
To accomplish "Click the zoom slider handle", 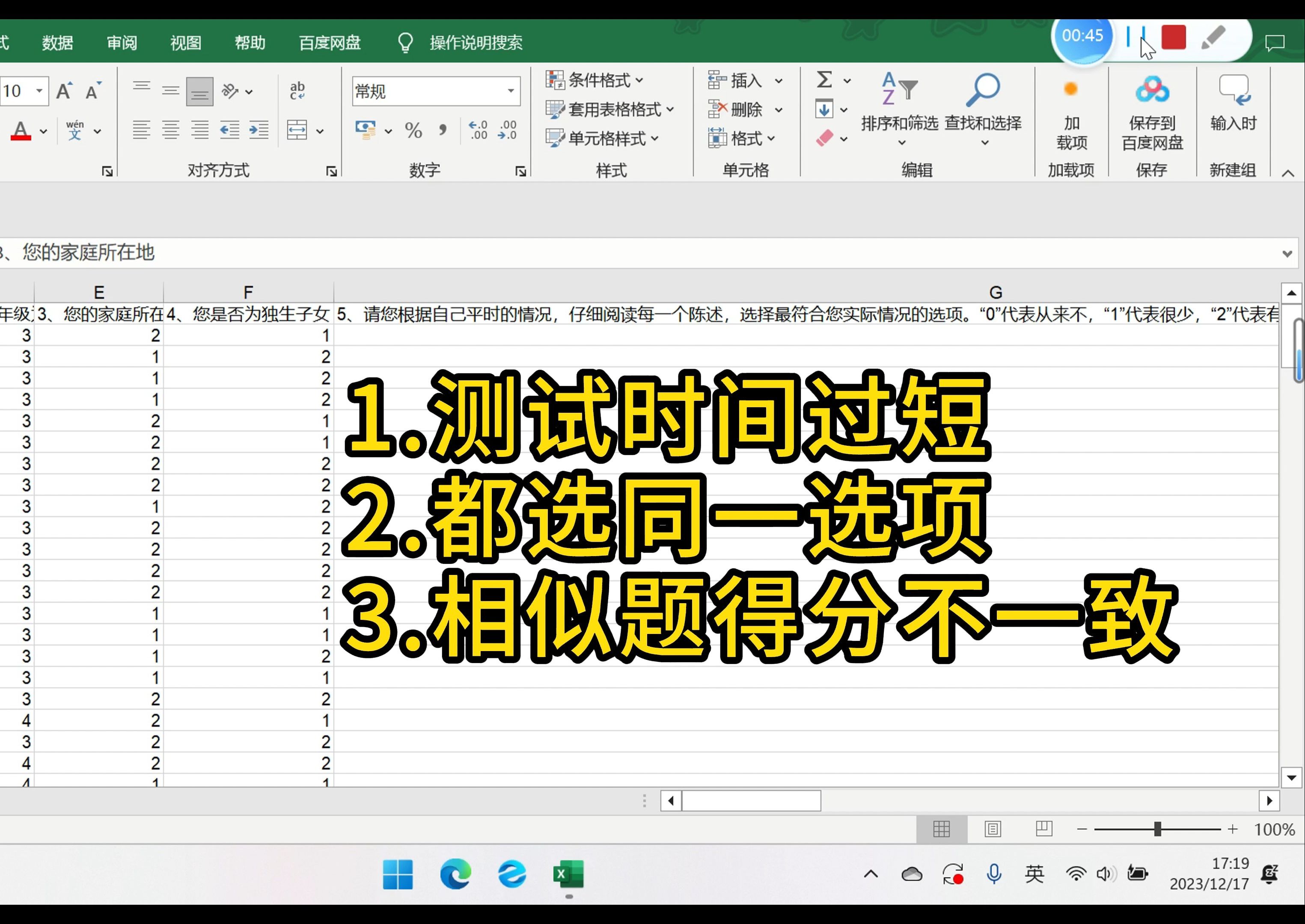I will point(1157,829).
